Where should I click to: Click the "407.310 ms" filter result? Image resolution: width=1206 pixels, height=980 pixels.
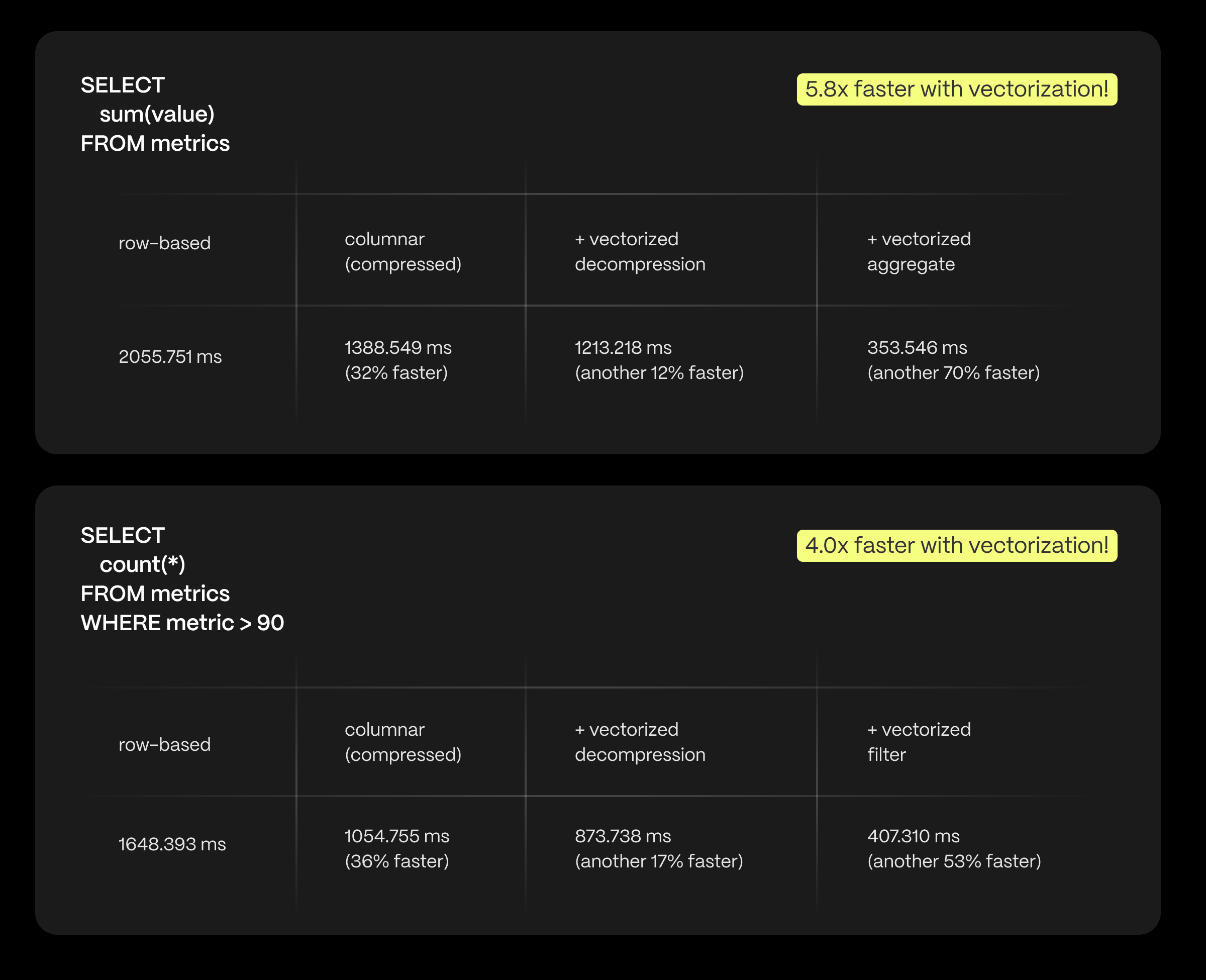click(913, 836)
